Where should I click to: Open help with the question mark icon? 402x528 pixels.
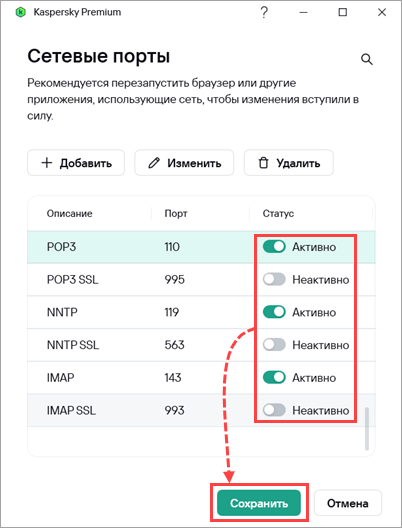264,12
